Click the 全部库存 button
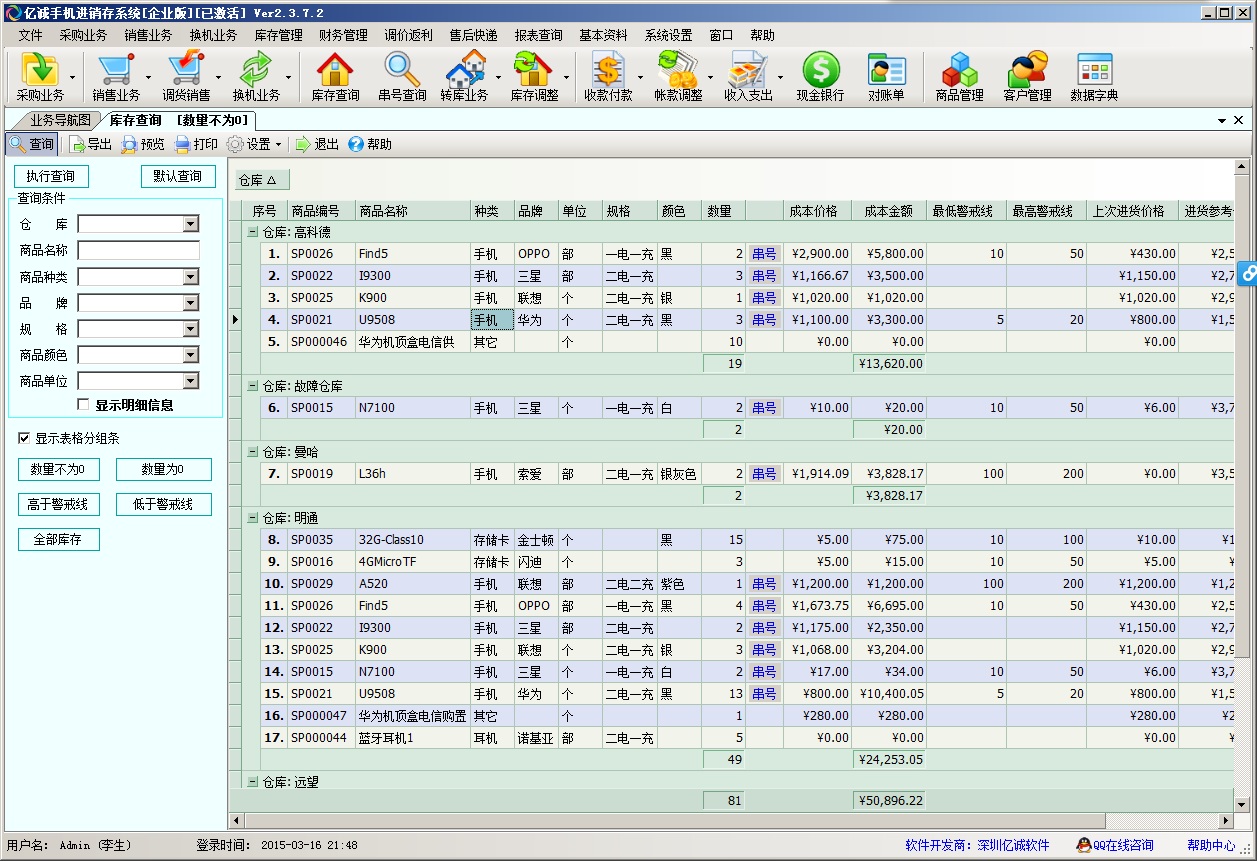Viewport: 1257px width, 861px height. point(59,540)
